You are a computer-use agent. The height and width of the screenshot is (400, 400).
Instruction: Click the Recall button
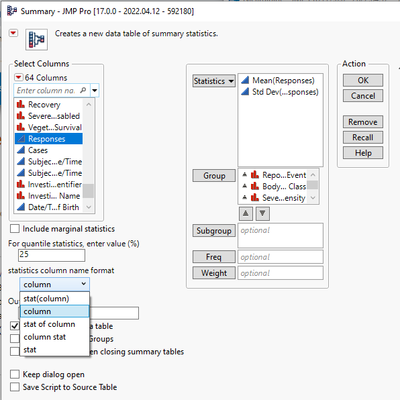pos(363,137)
